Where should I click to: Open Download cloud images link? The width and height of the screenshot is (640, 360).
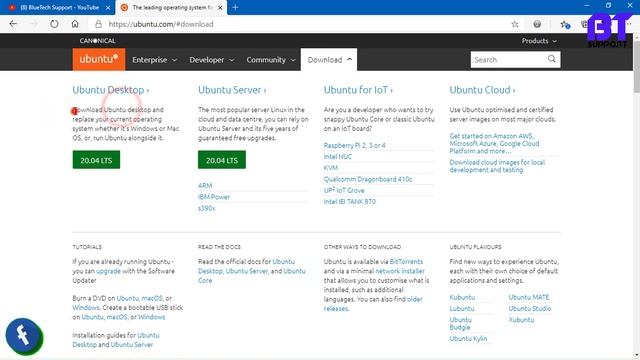pyautogui.click(x=497, y=166)
